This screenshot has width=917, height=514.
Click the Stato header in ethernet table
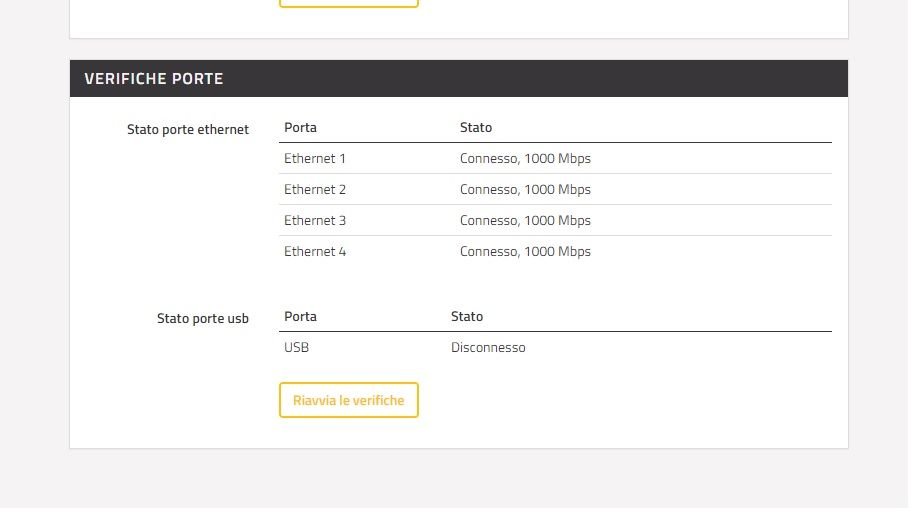475,127
